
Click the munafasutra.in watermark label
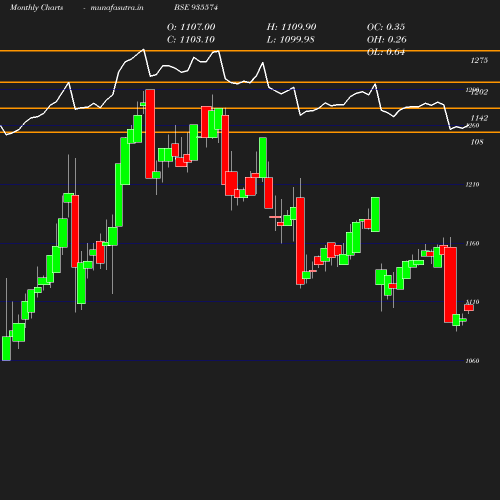117,8
